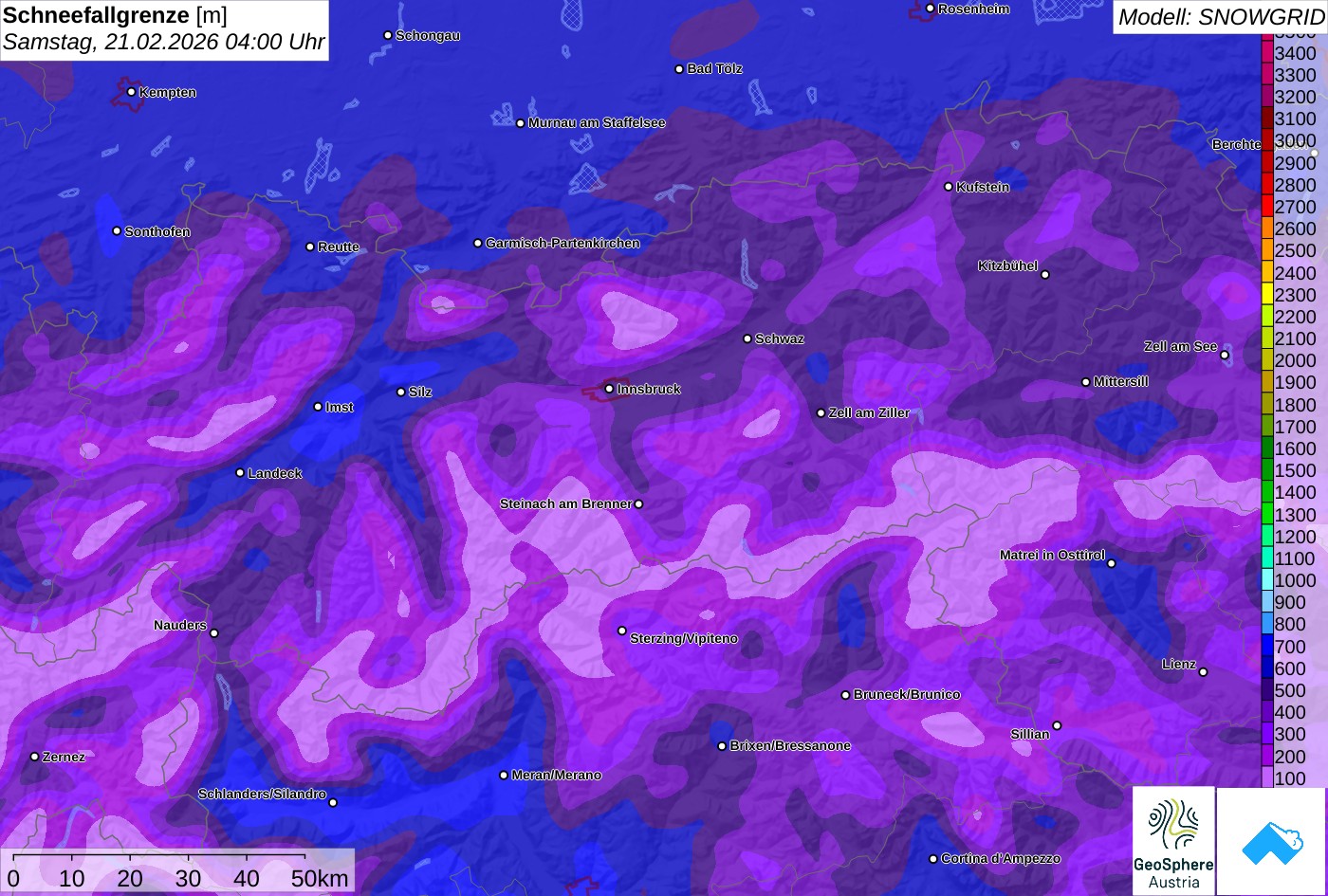The width and height of the screenshot is (1328, 896).
Task: Pick the green 1500 legend swatch
Action: pos(1267,470)
